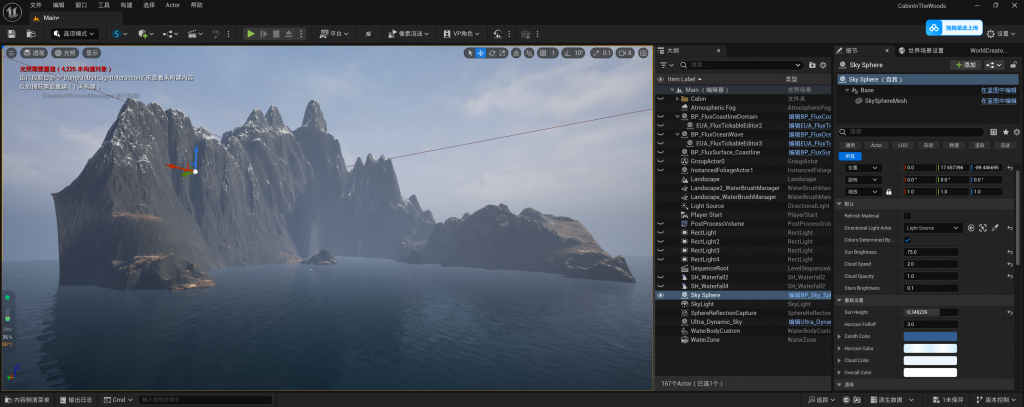Select the LOD filter button in Details
This screenshot has height=407, width=1024.
[902, 145]
